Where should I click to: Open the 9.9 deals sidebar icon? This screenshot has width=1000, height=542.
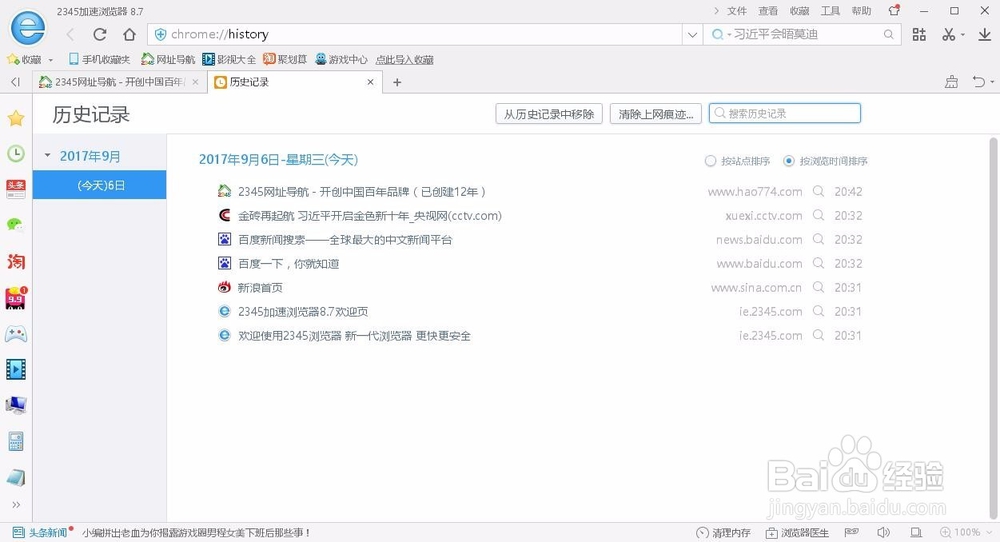click(16, 298)
